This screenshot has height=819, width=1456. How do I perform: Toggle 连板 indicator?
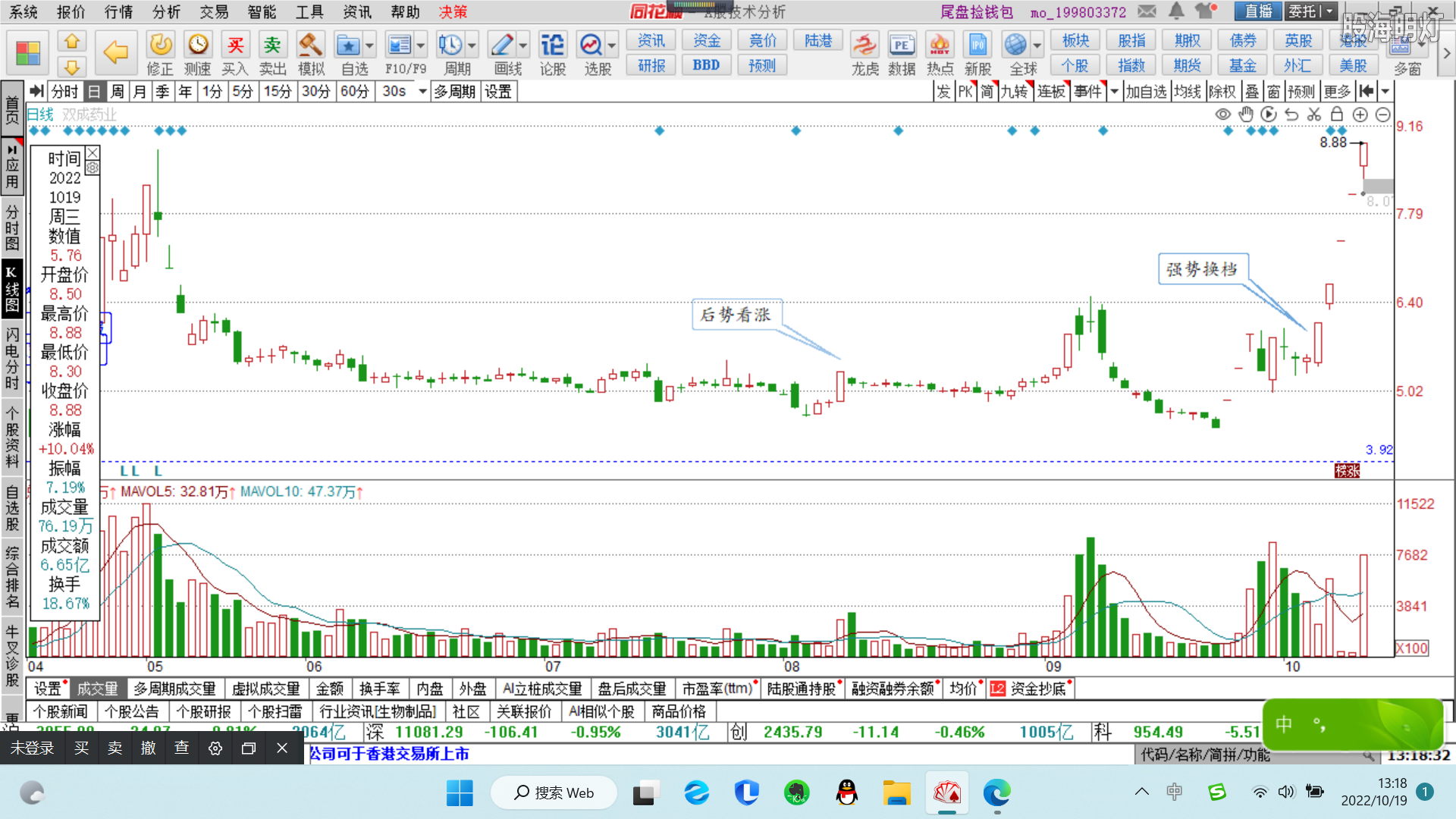[x=1052, y=92]
